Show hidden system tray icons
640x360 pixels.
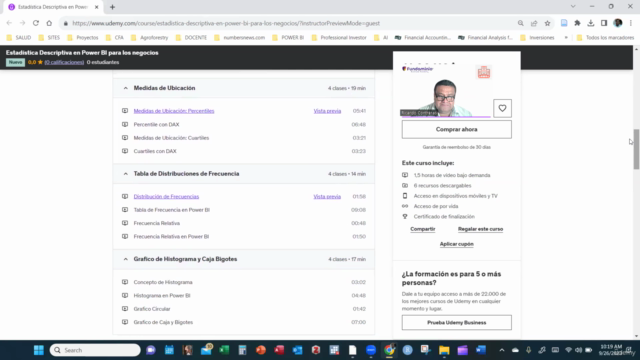(502, 350)
